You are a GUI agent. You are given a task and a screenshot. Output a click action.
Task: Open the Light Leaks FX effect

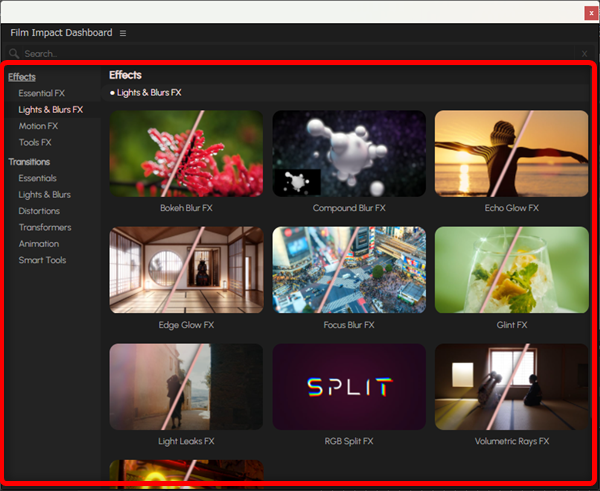point(186,386)
